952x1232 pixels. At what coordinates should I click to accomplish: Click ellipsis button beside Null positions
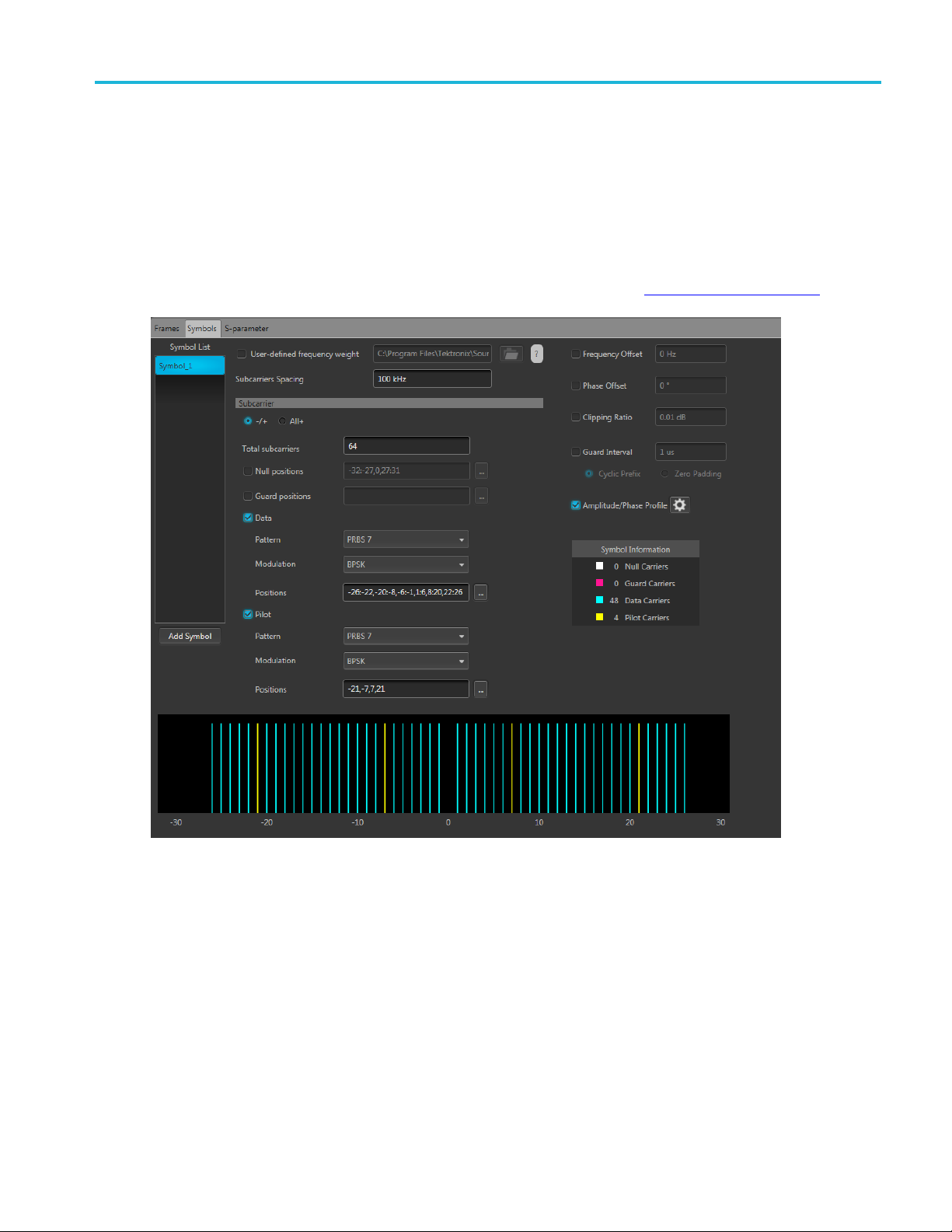(x=481, y=471)
